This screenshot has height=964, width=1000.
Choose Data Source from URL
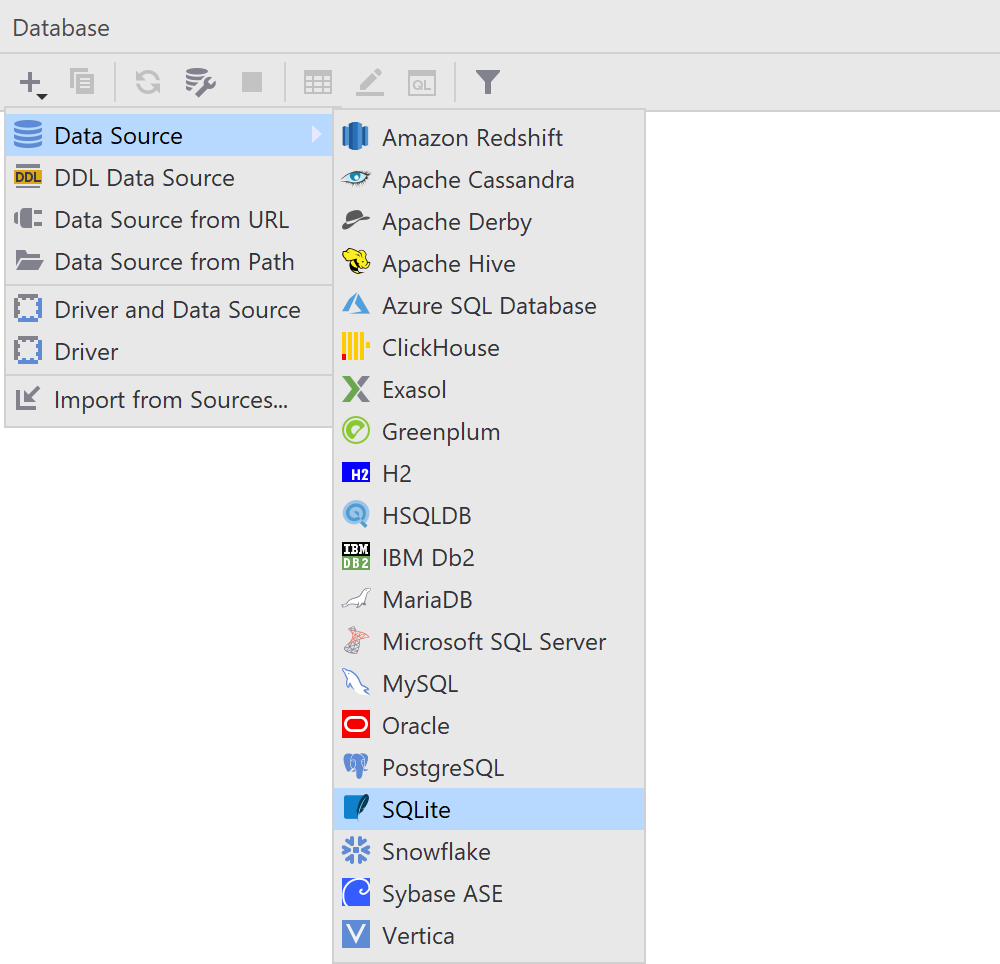pyautogui.click(x=169, y=219)
